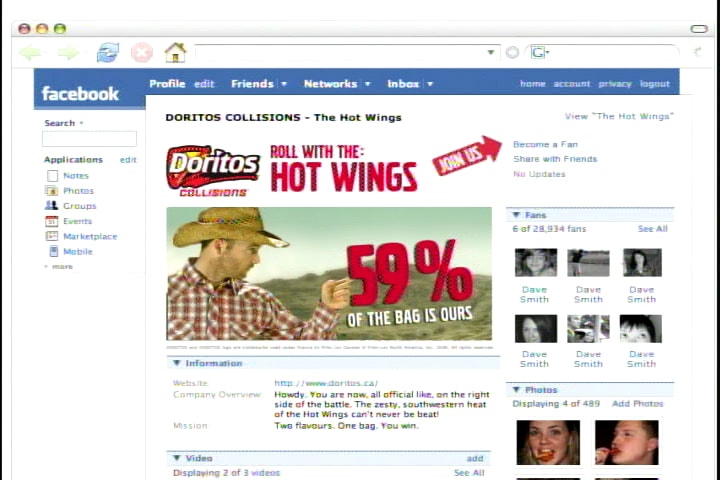Open the privacy link
The width and height of the screenshot is (720, 480).
pos(615,84)
